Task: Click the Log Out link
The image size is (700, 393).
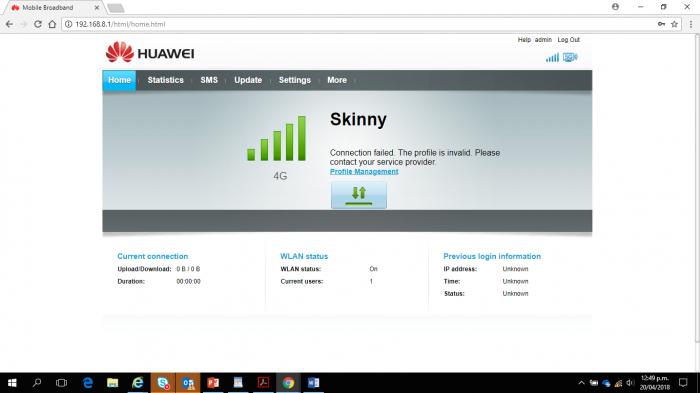Action: coord(568,40)
